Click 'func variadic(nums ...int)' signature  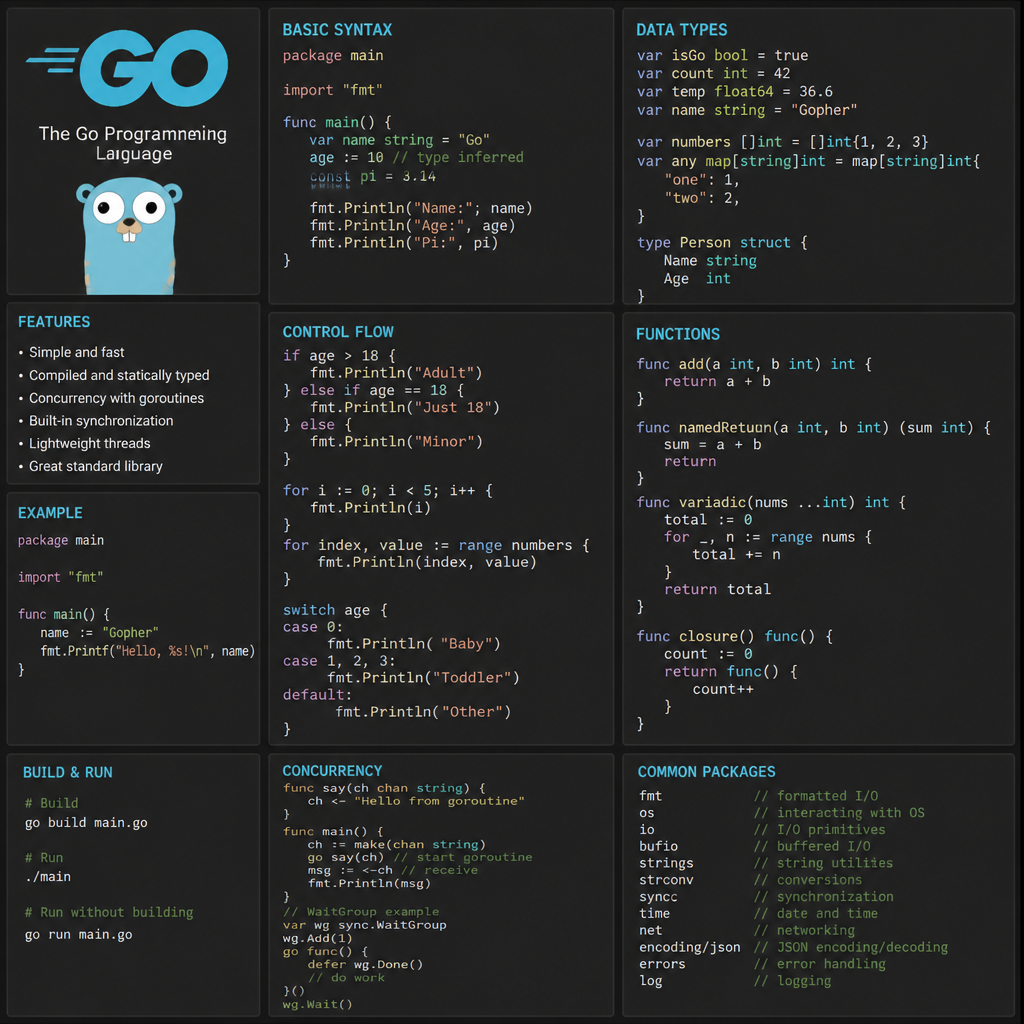[x=771, y=502]
